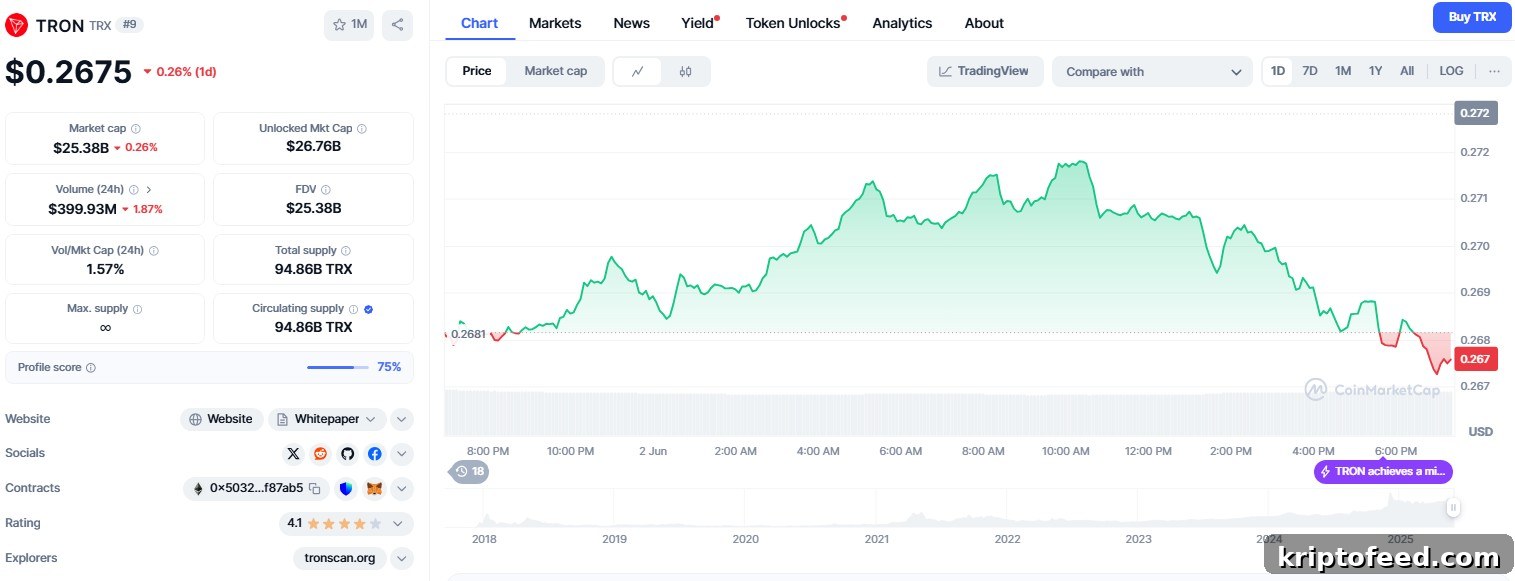Click the shield security icon in Contracts
This screenshot has width=1515, height=581.
click(346, 489)
